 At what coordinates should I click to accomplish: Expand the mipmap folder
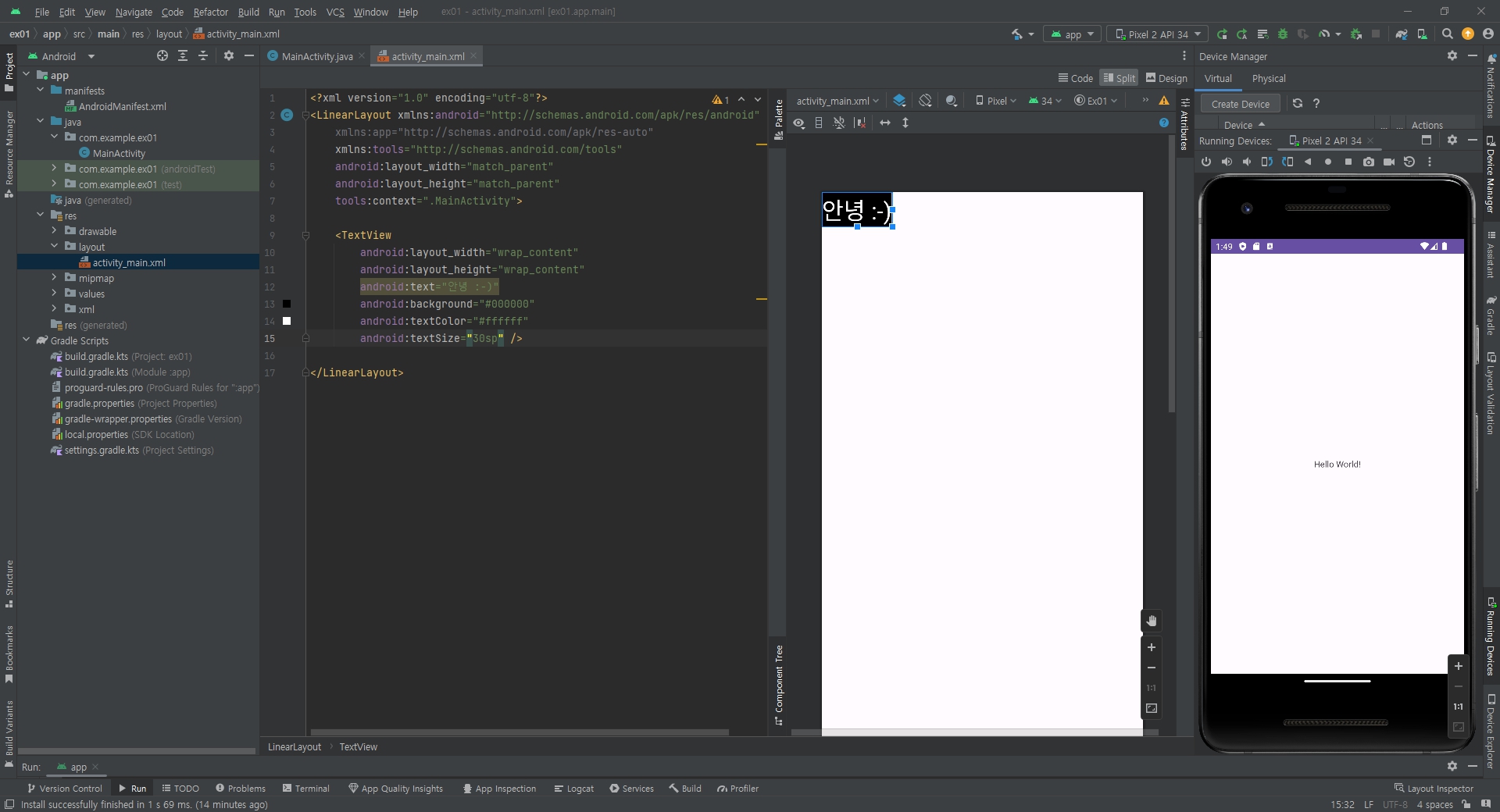pos(54,278)
